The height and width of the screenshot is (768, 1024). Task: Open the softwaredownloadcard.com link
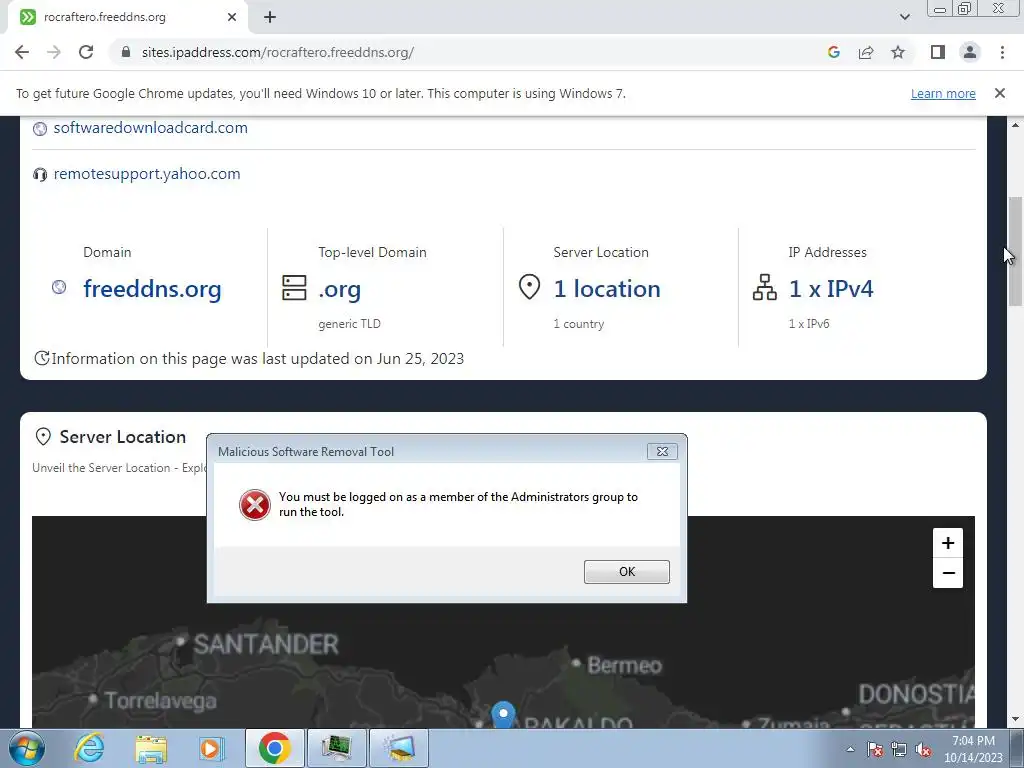(150, 127)
